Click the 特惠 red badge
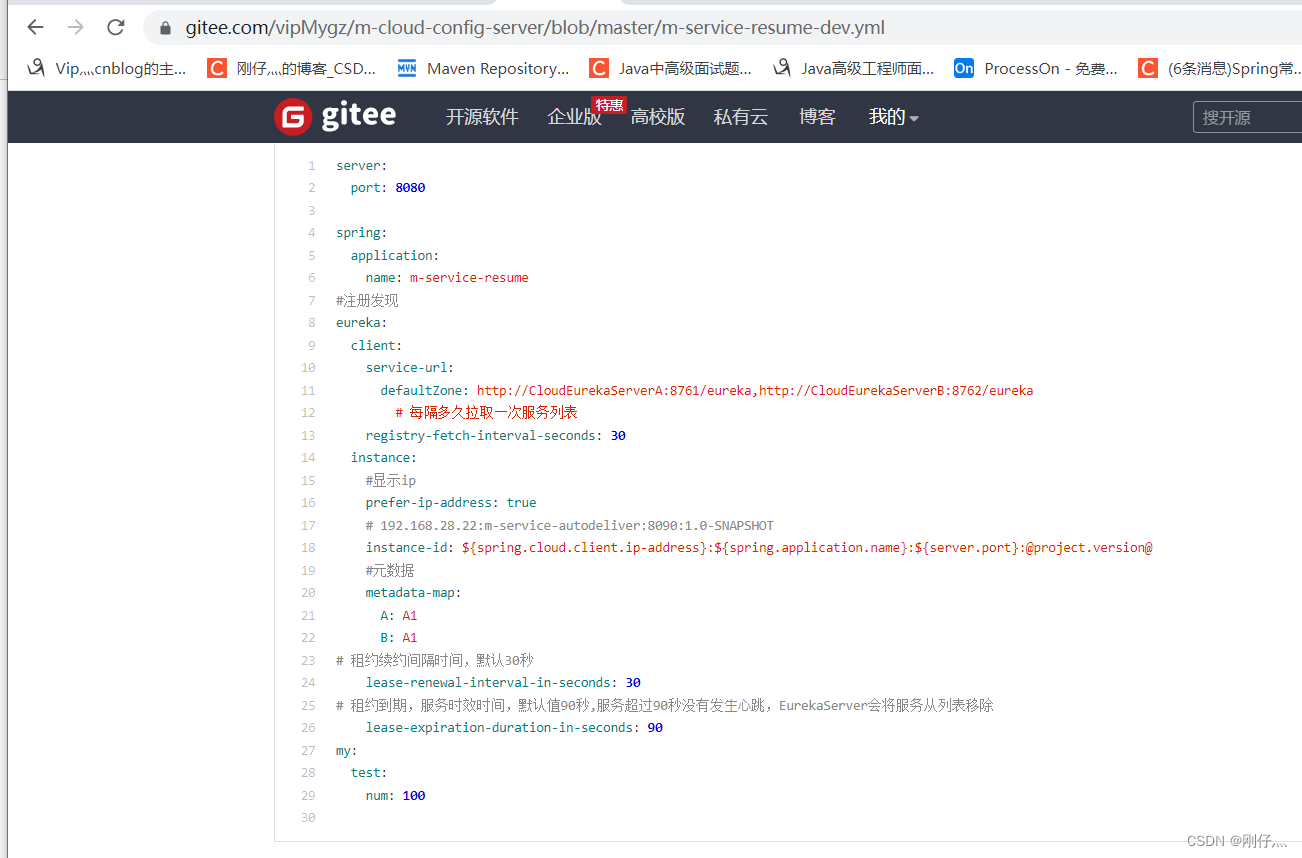 click(609, 105)
